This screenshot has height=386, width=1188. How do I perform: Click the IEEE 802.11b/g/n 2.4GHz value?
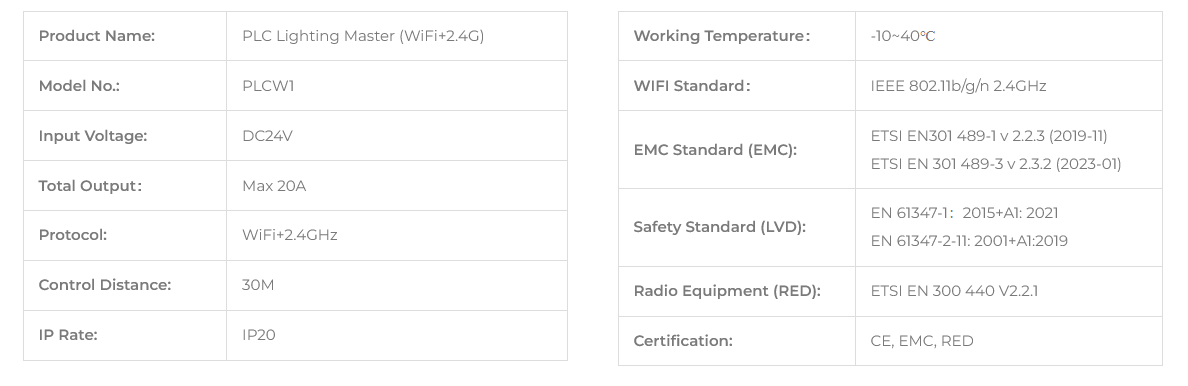[x=958, y=86]
